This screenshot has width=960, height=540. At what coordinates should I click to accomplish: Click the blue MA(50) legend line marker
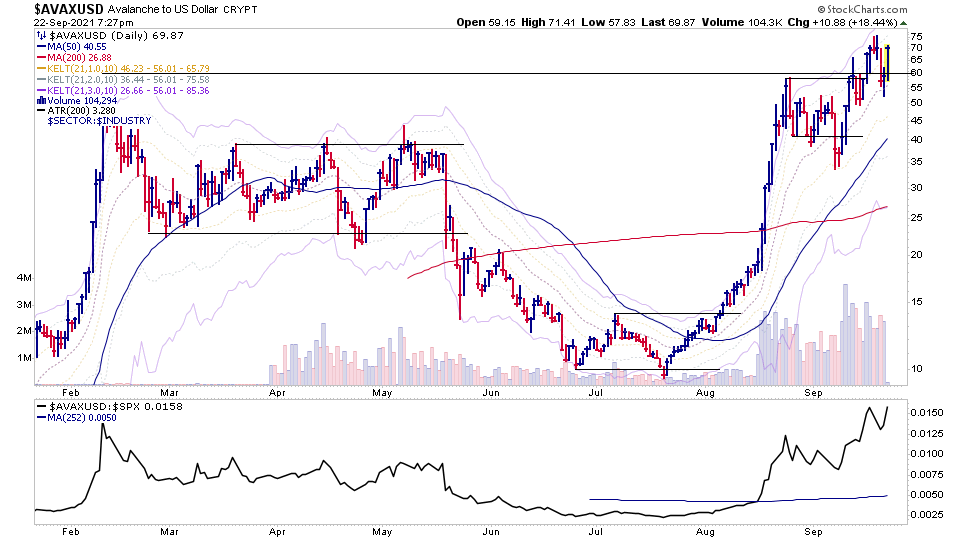pos(42,47)
